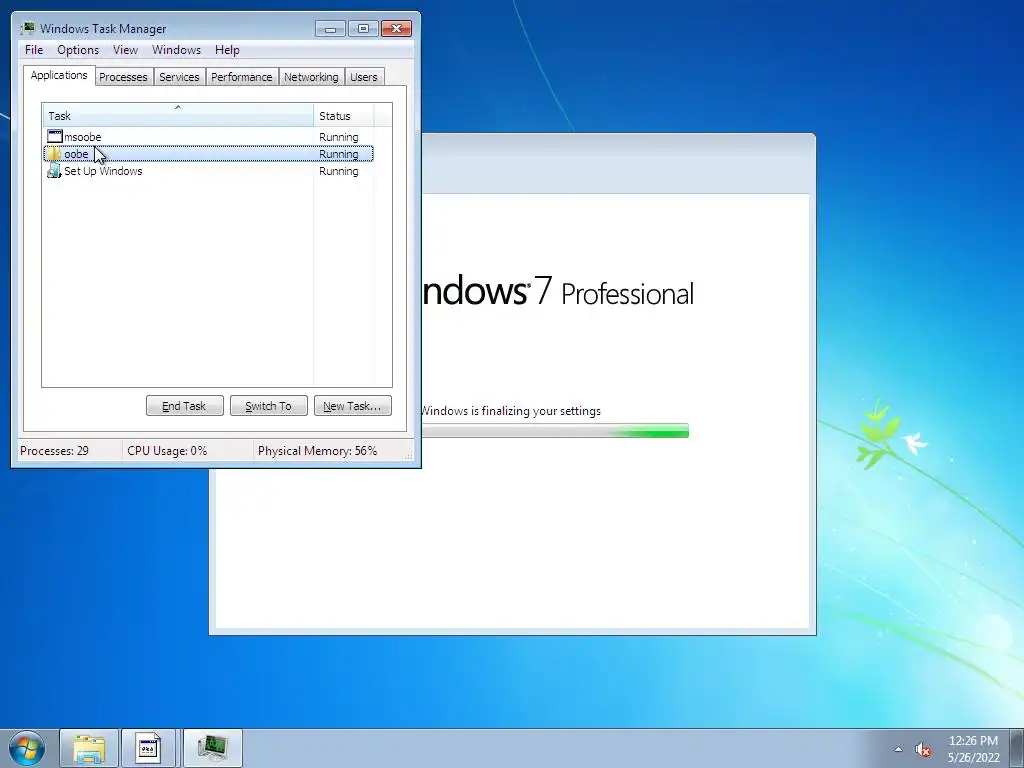The width and height of the screenshot is (1024, 768).
Task: Click the Physical Memory: 56% status entry
Action: [x=317, y=451]
